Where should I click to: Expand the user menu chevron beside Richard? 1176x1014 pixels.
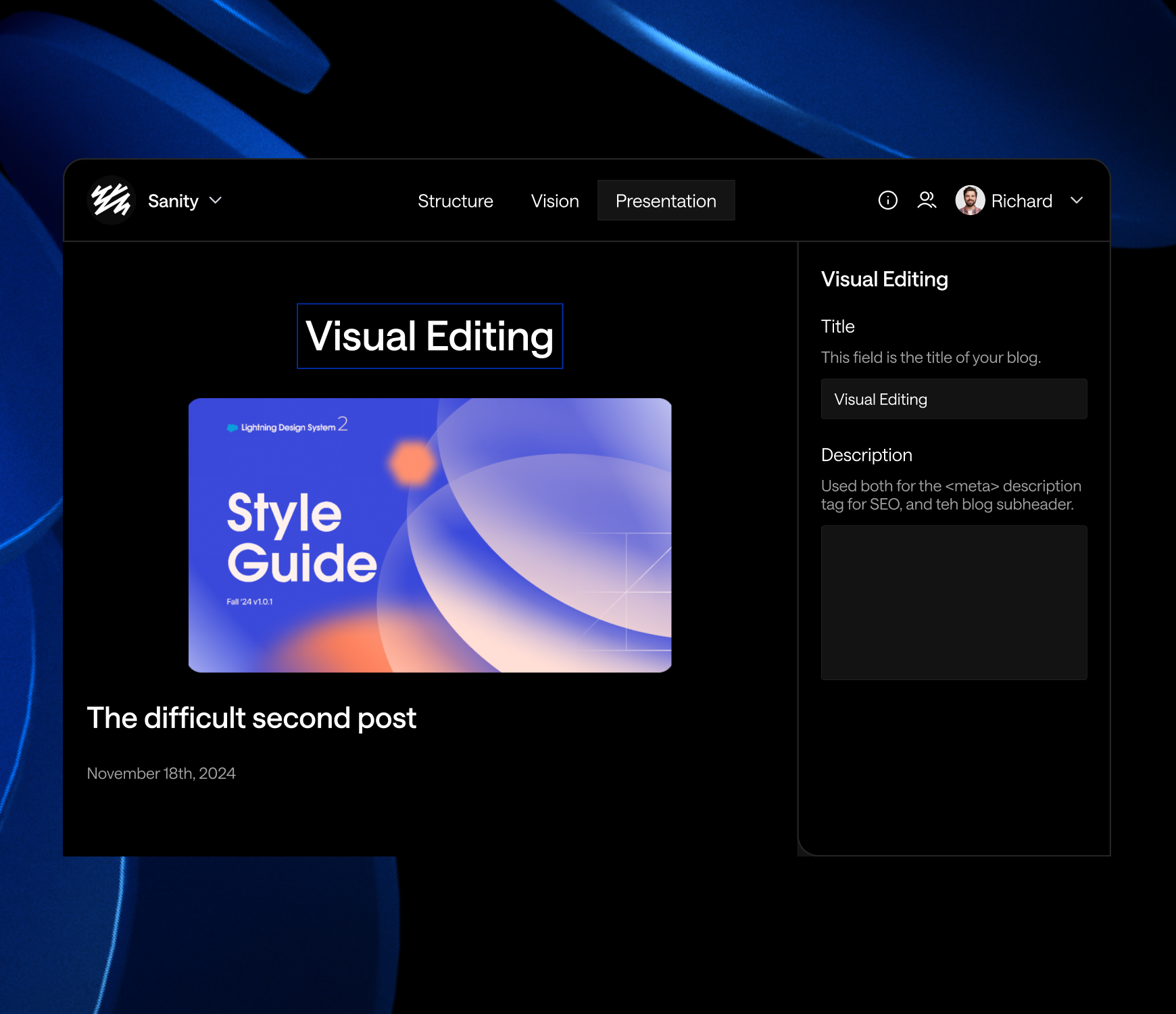[x=1077, y=201]
